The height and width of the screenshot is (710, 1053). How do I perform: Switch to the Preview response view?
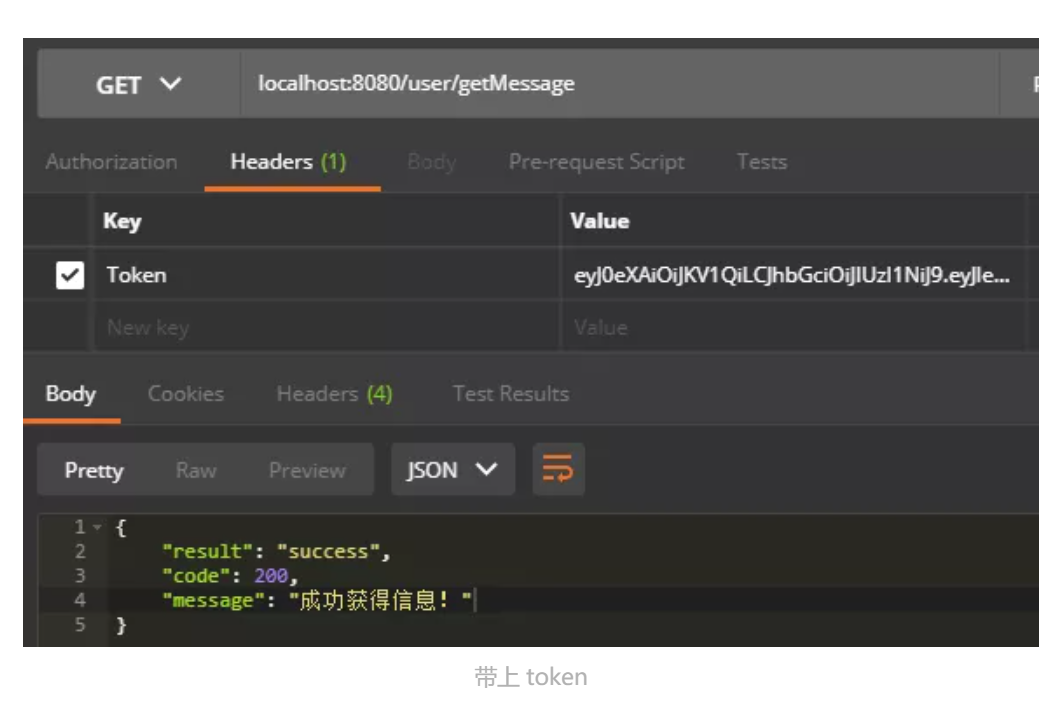[x=306, y=469]
